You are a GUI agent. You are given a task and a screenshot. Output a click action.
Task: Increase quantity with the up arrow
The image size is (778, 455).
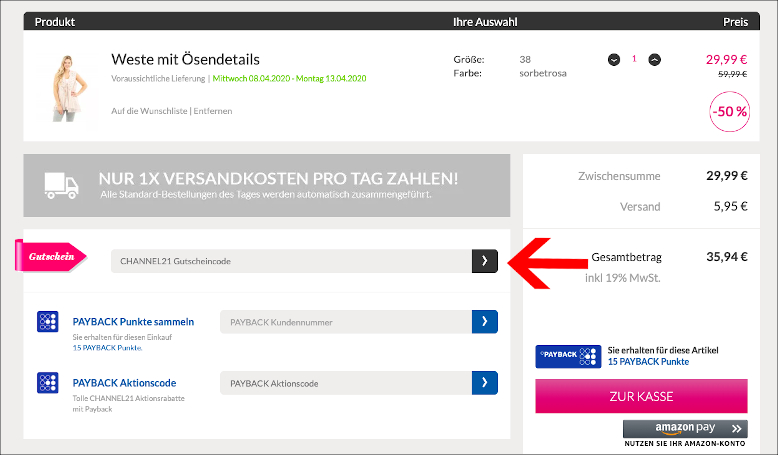pyautogui.click(x=654, y=60)
